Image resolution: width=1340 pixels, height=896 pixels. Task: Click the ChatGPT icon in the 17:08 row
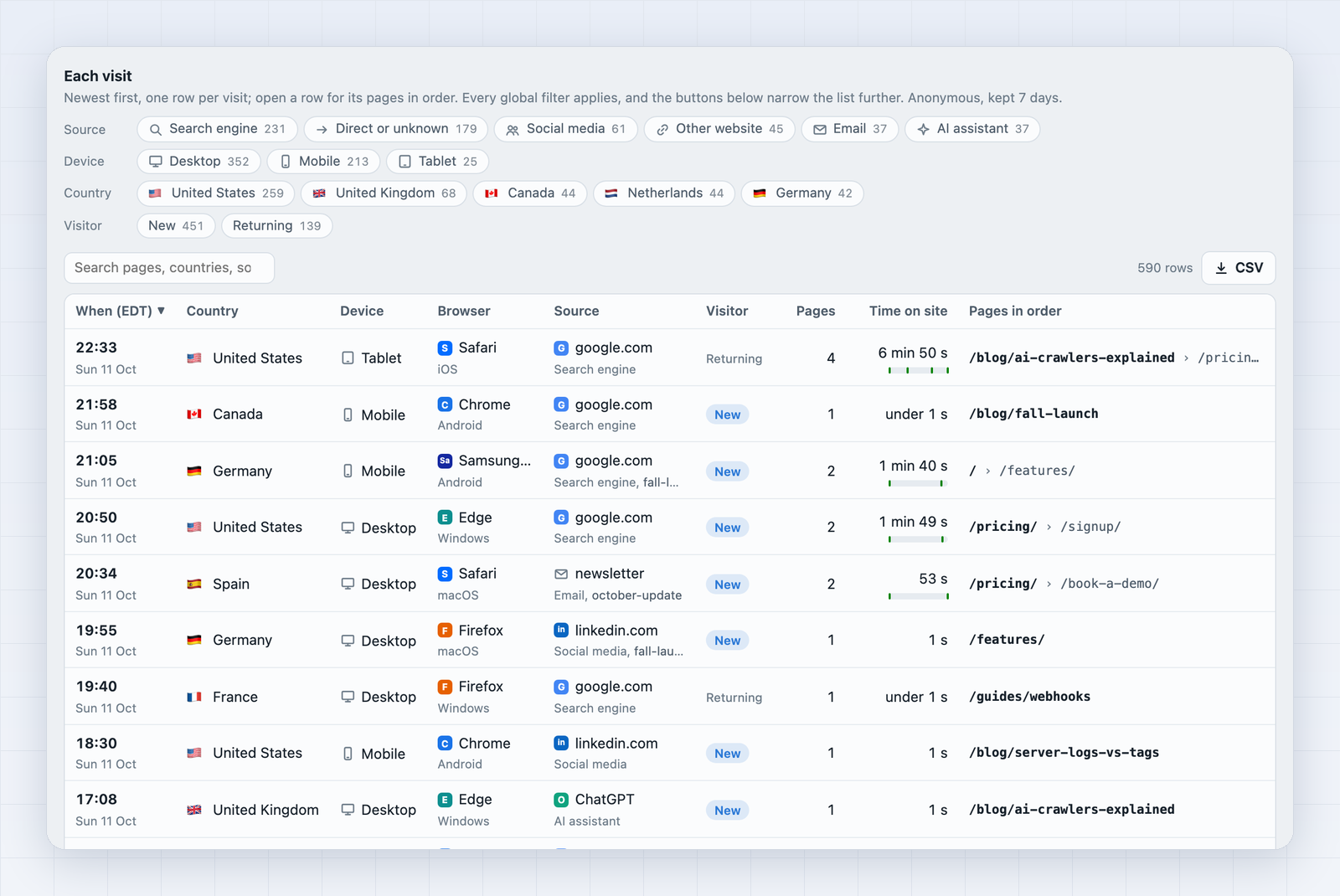pos(561,800)
